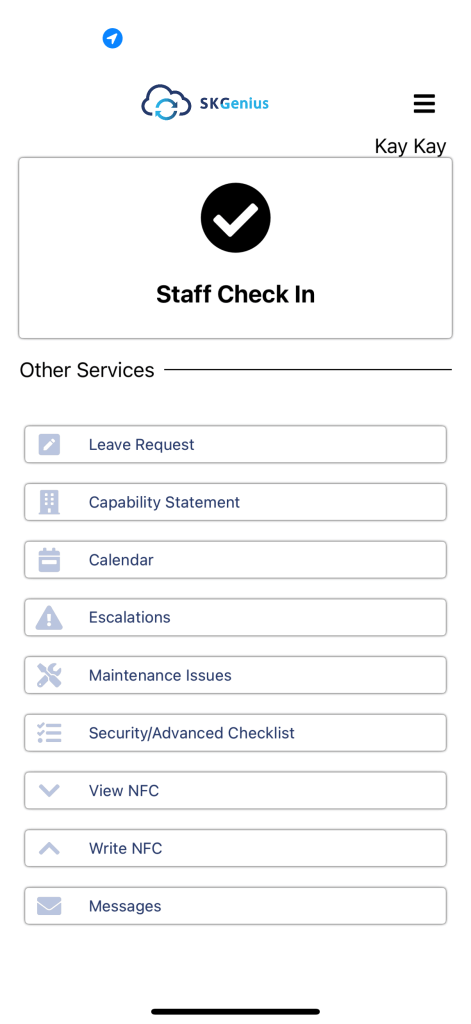Open the hamburger menu

[424, 104]
